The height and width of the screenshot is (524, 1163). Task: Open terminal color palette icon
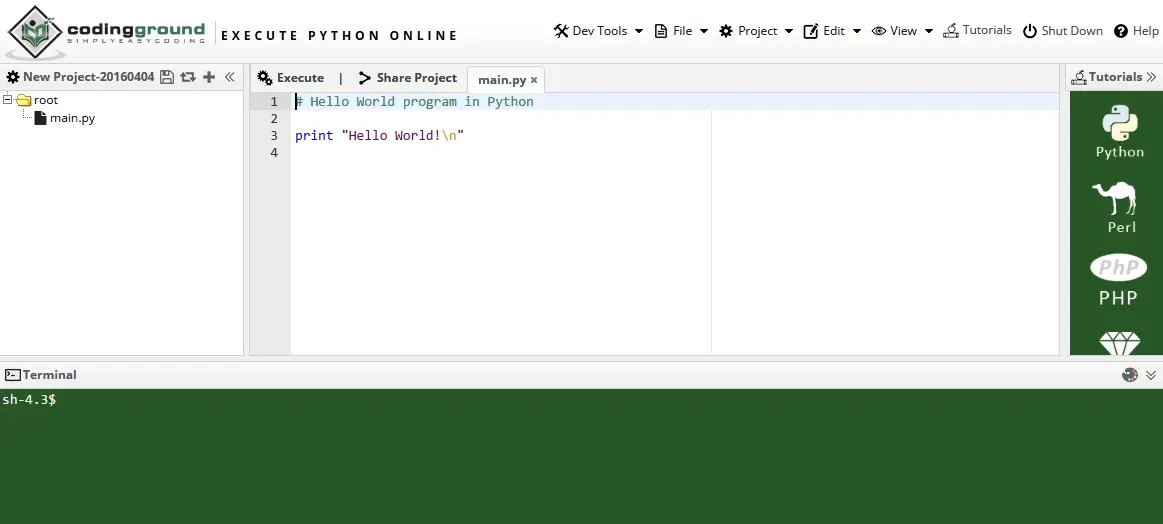coord(1130,375)
